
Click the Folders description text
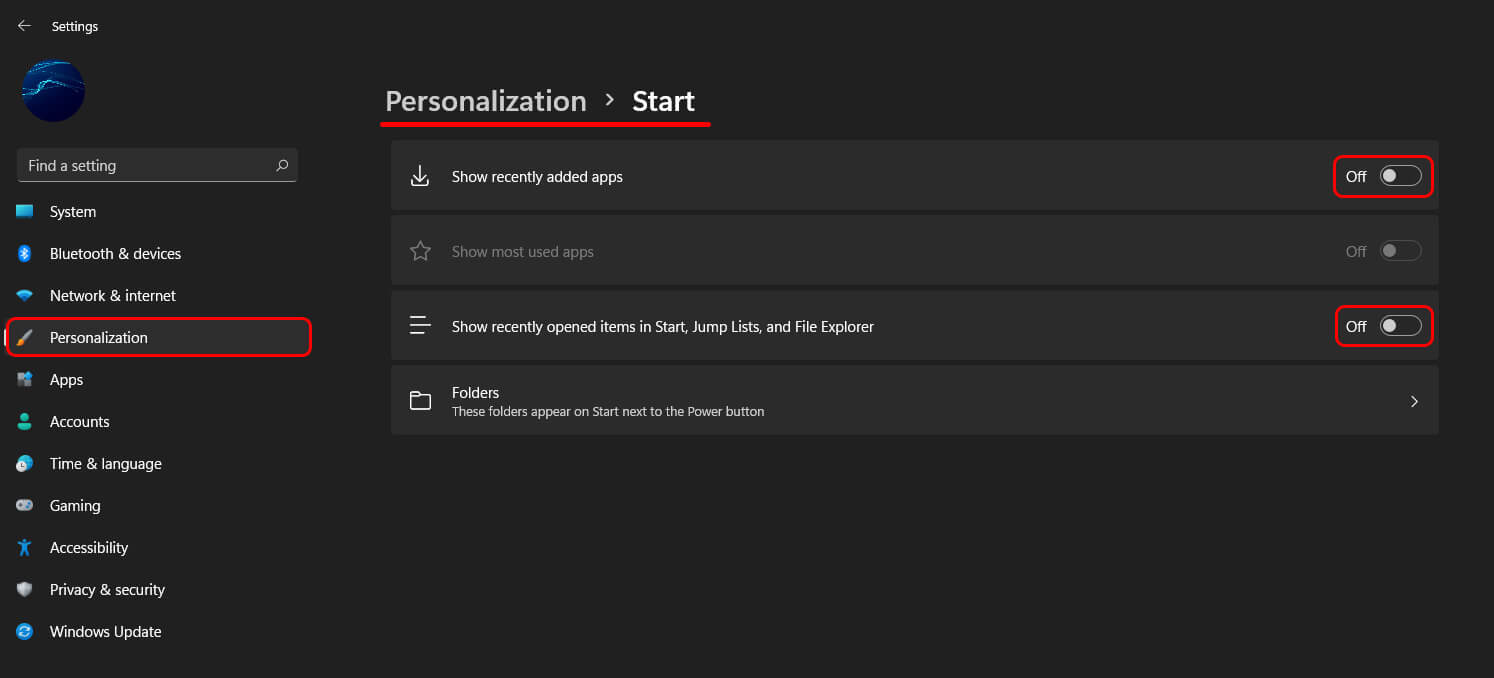[x=608, y=411]
